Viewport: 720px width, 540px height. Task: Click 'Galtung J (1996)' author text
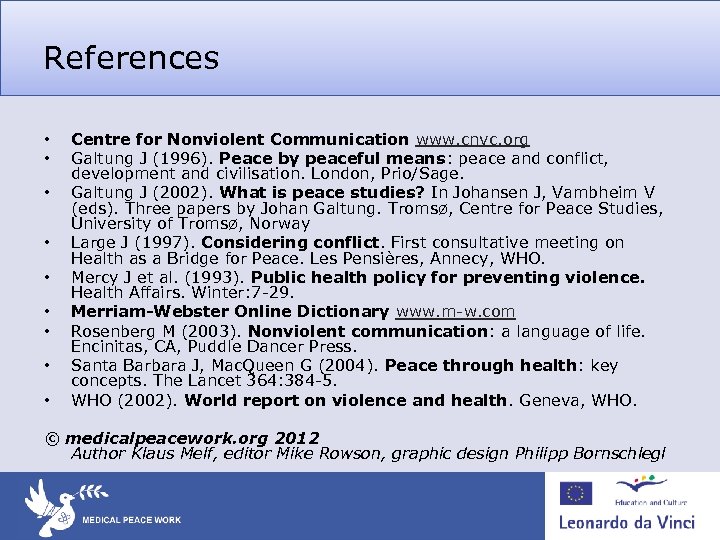pyautogui.click(x=142, y=158)
